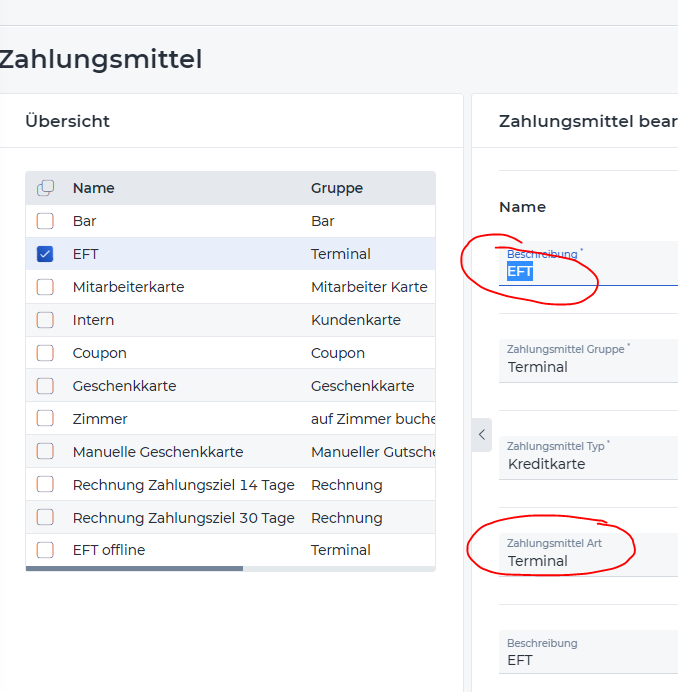Focus the highlighted Beschreibung EFT field
The image size is (678, 692).
588,263
